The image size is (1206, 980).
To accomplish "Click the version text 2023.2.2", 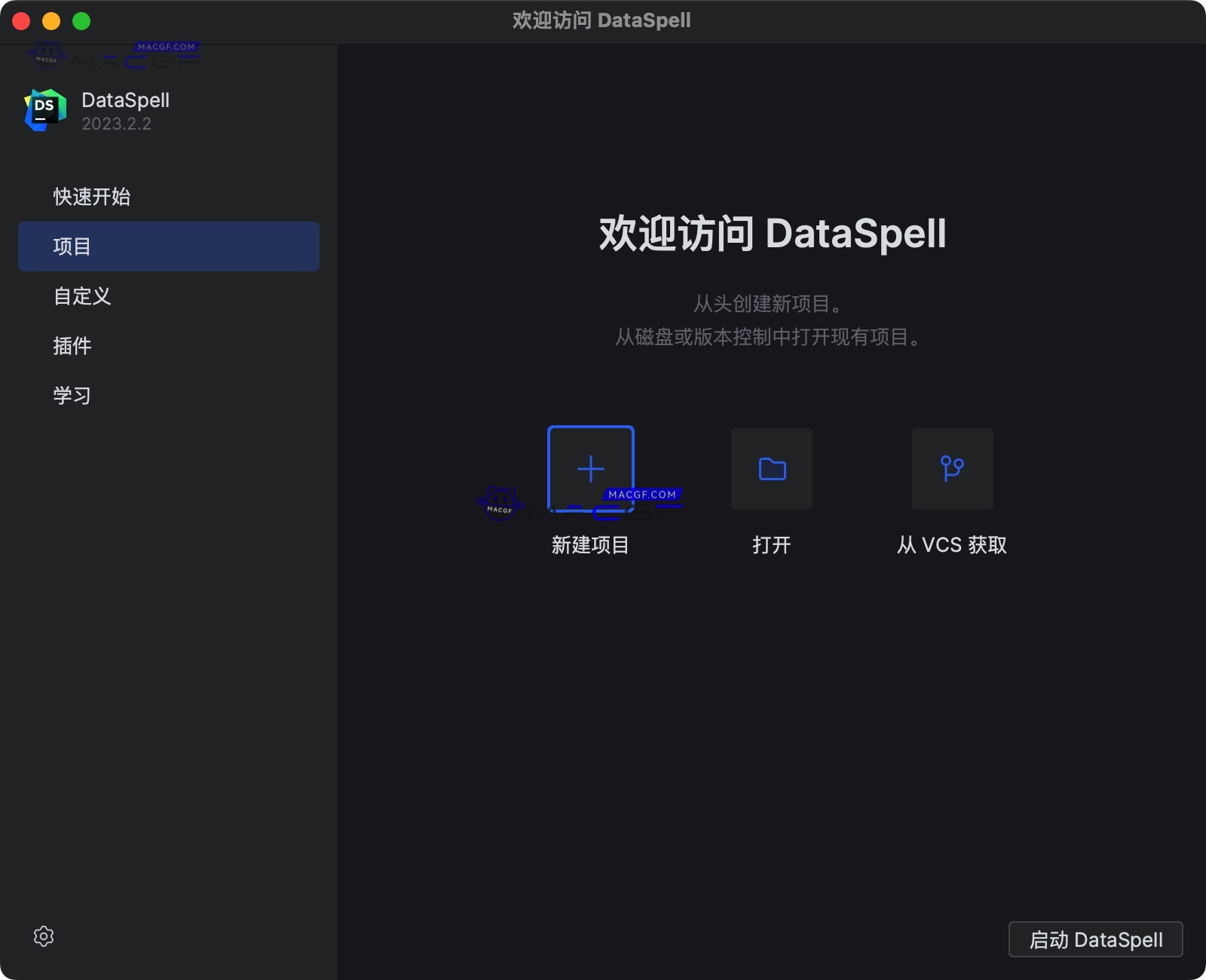I will coord(117,123).
